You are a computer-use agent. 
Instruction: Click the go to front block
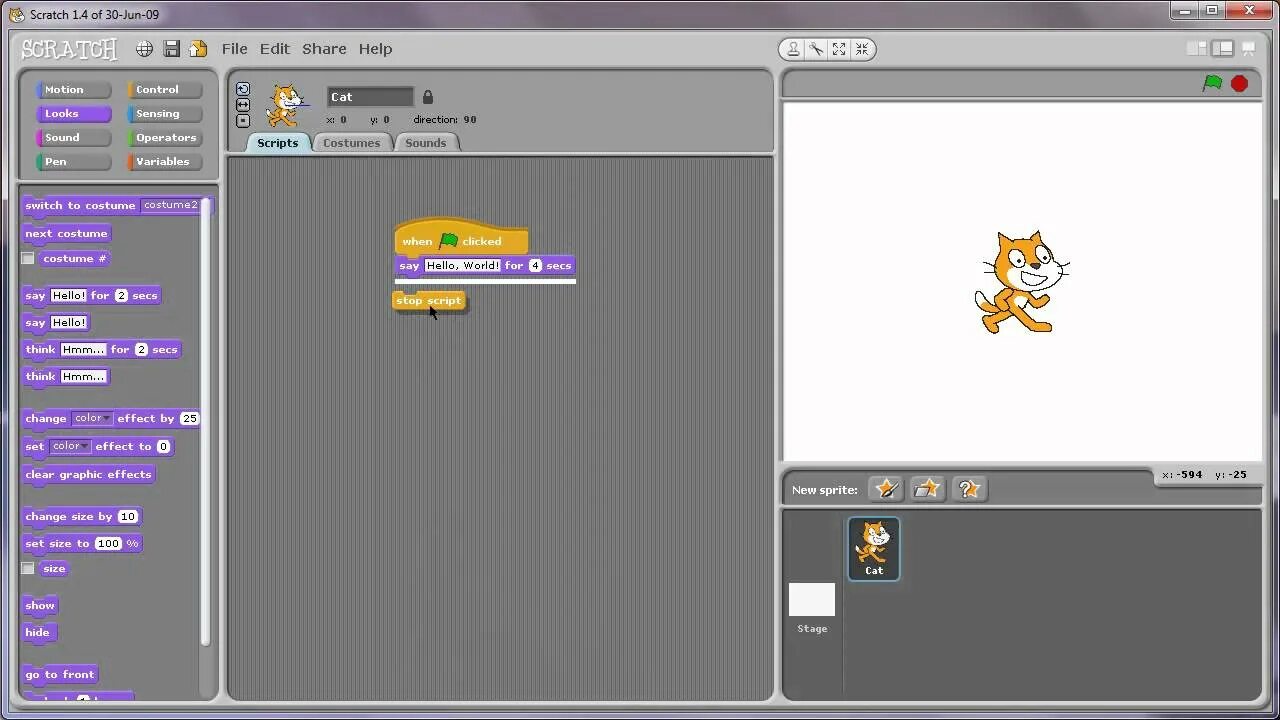(x=60, y=675)
